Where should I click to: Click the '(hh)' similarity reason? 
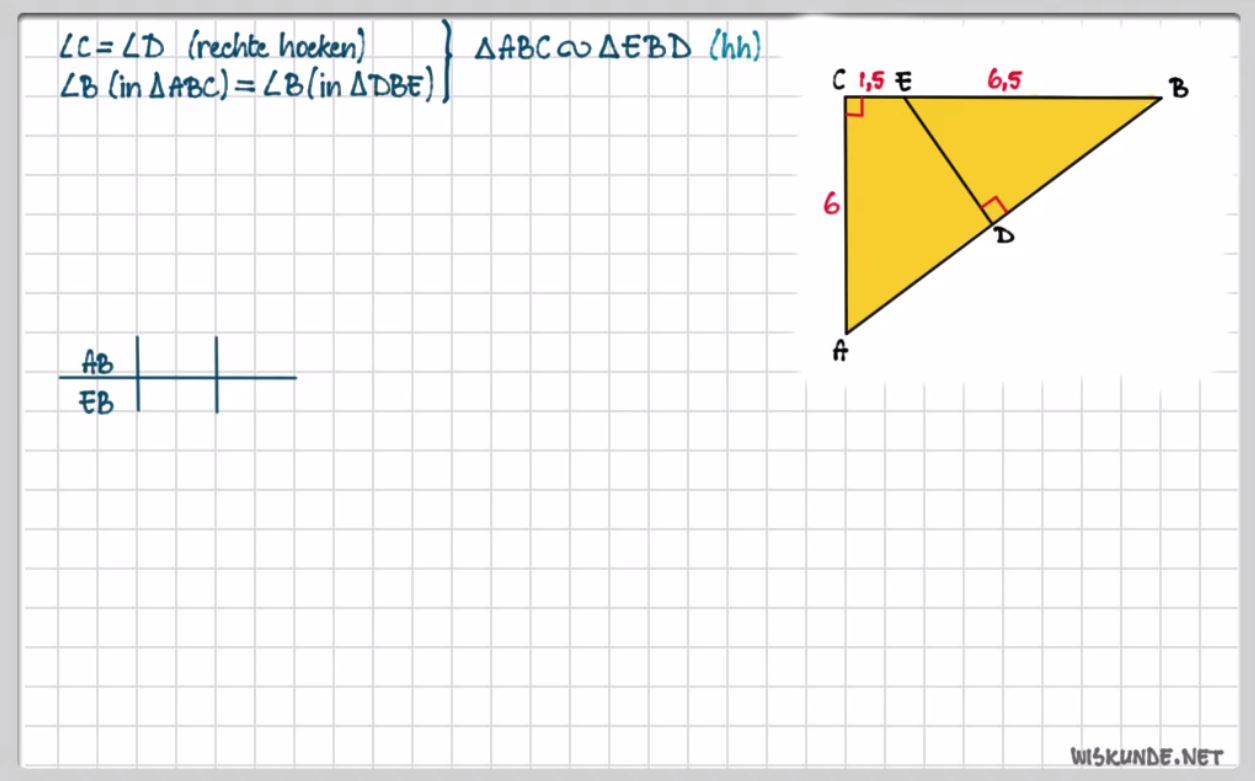tap(735, 46)
